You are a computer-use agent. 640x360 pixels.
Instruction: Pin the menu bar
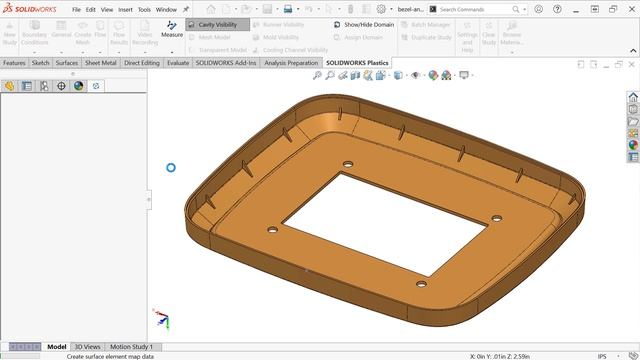[x=186, y=9]
